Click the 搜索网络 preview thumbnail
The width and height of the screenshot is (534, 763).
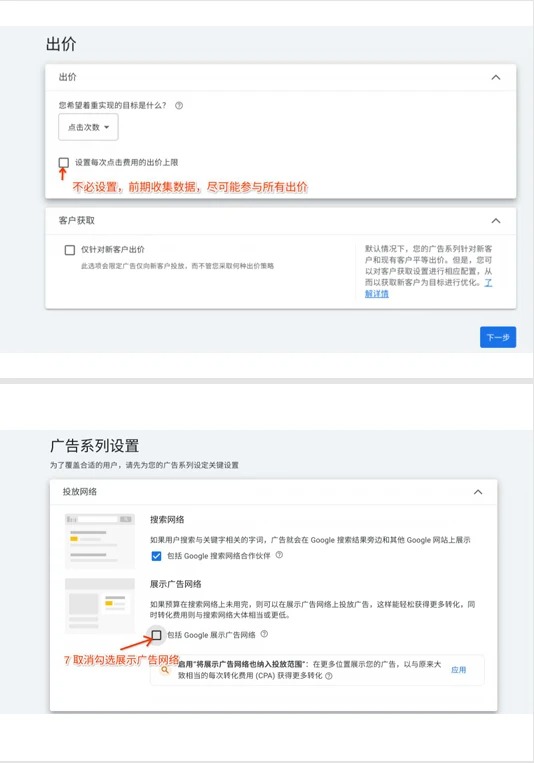100,541
